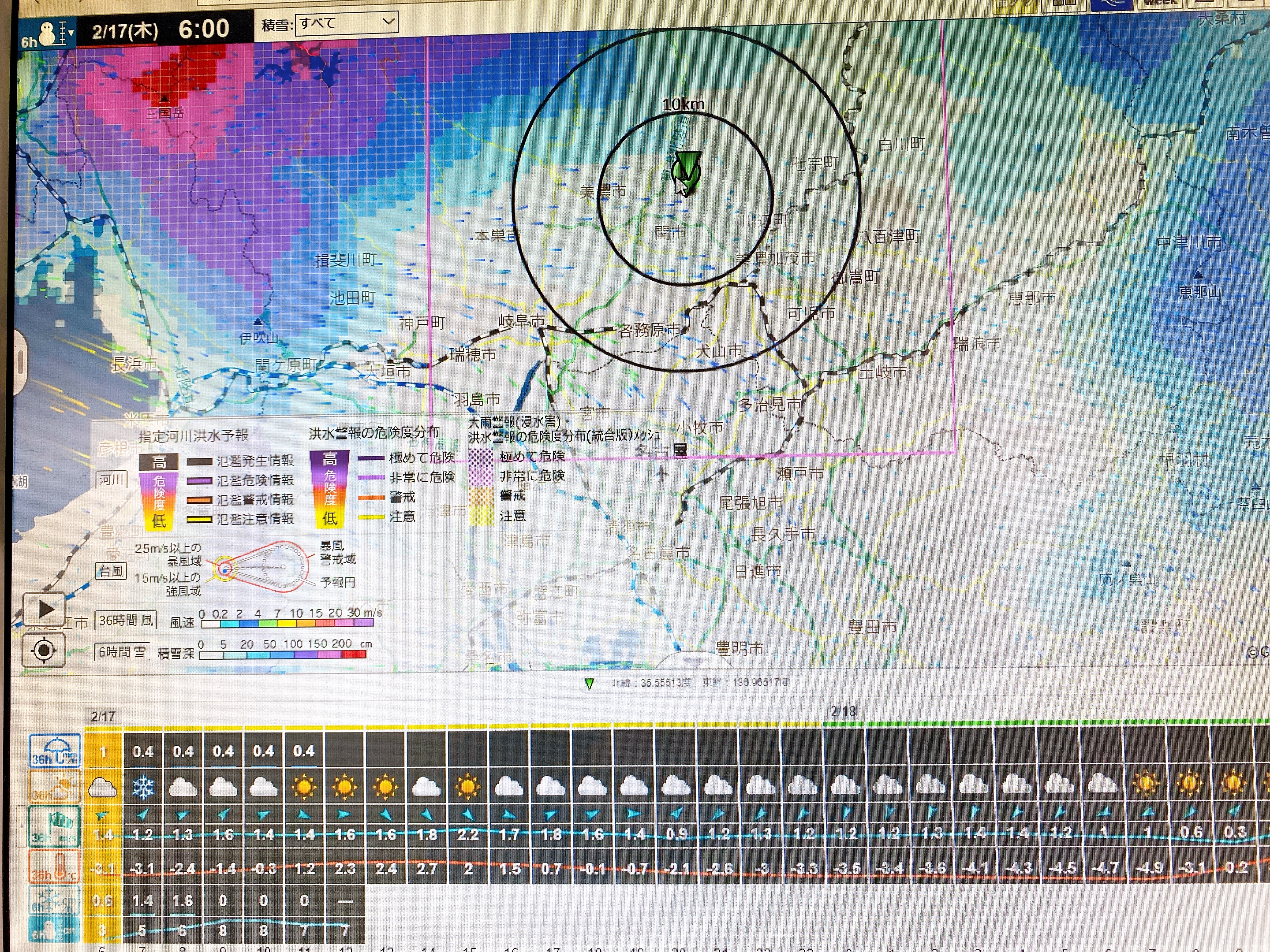Viewport: 1270px width, 952px height.
Task: Select the 36h wind windsock row icon
Action: pos(54,826)
